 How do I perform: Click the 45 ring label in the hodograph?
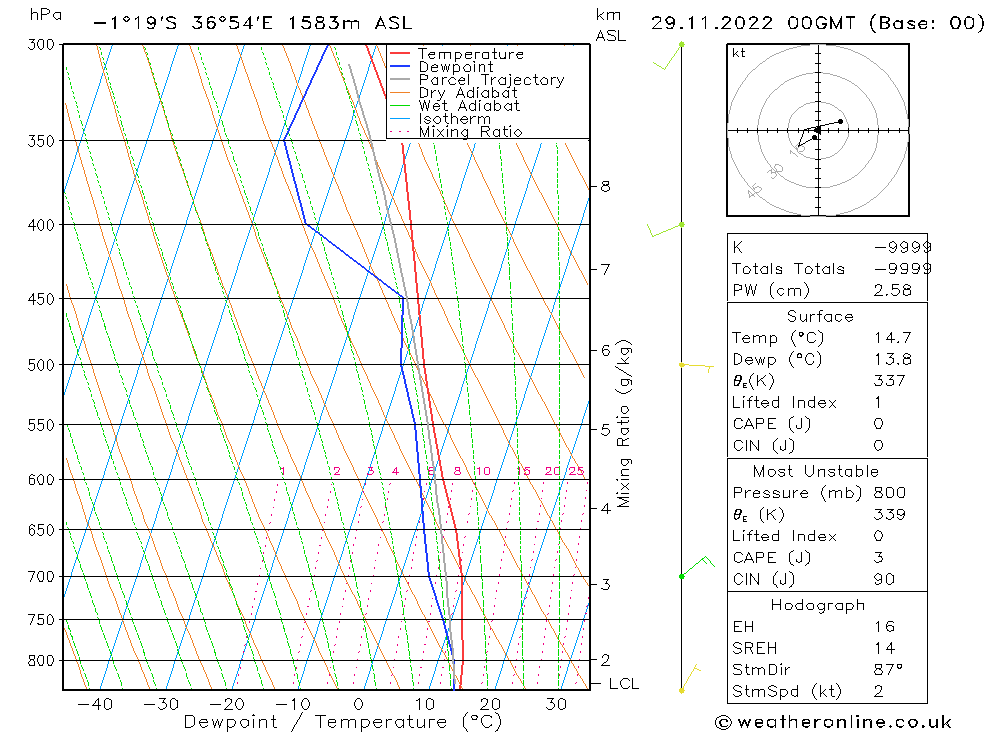click(x=754, y=190)
